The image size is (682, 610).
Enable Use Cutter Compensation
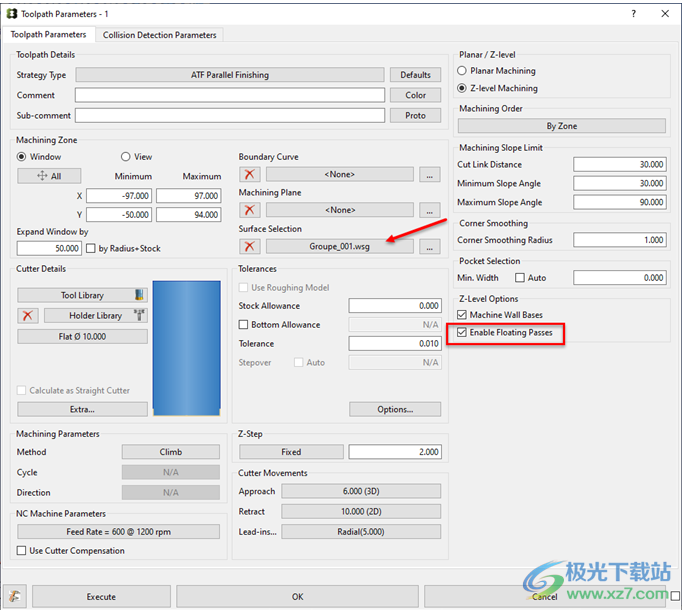point(21,551)
